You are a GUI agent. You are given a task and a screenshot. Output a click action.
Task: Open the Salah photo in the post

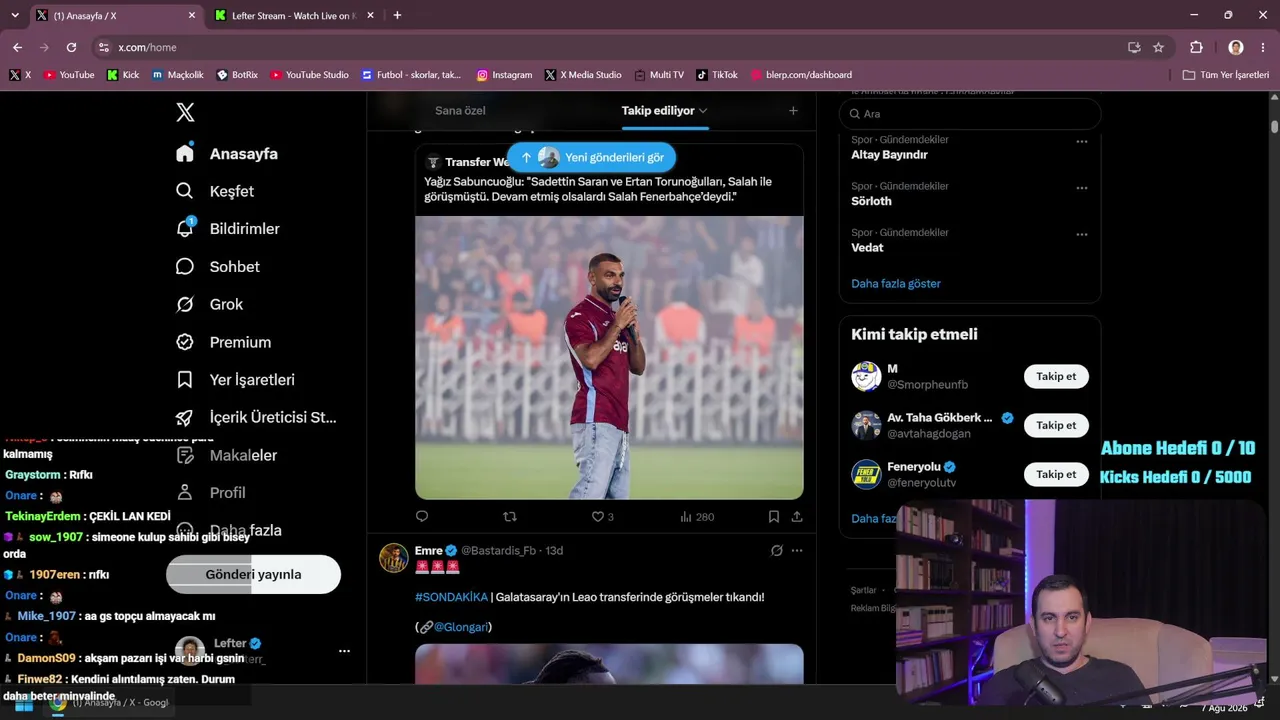tap(609, 358)
